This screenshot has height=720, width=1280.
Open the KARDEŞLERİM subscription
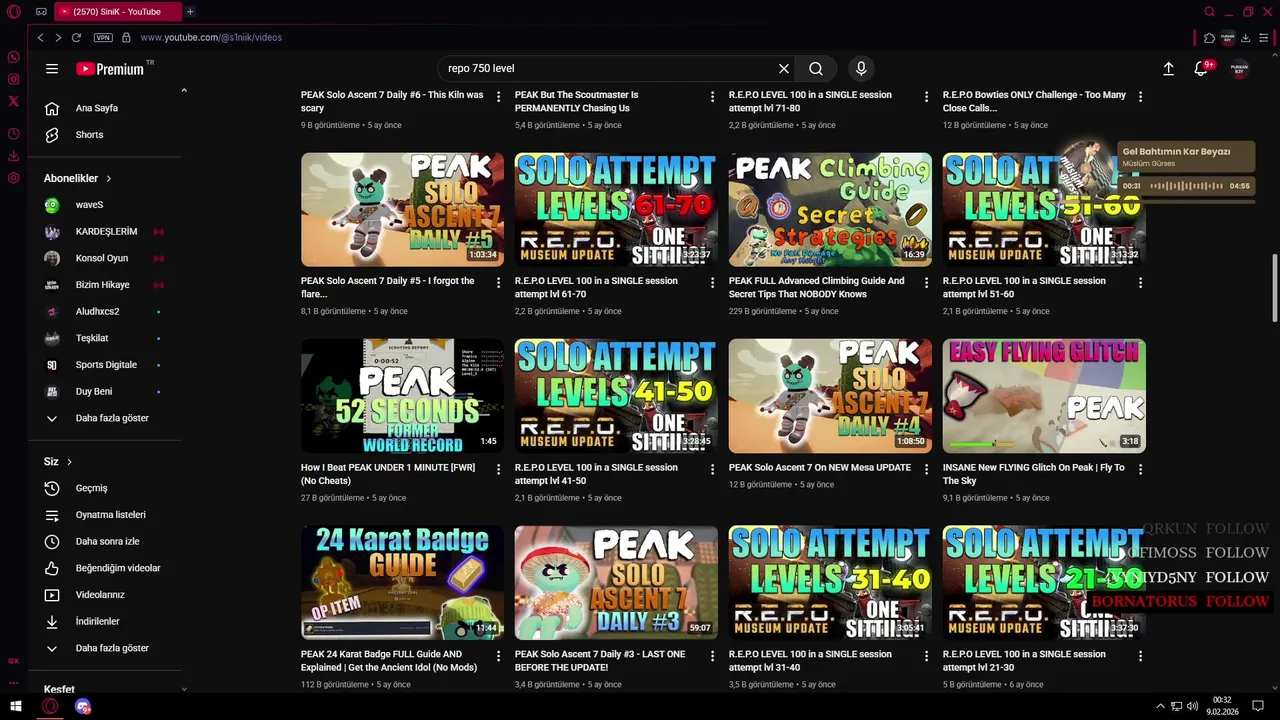point(105,231)
